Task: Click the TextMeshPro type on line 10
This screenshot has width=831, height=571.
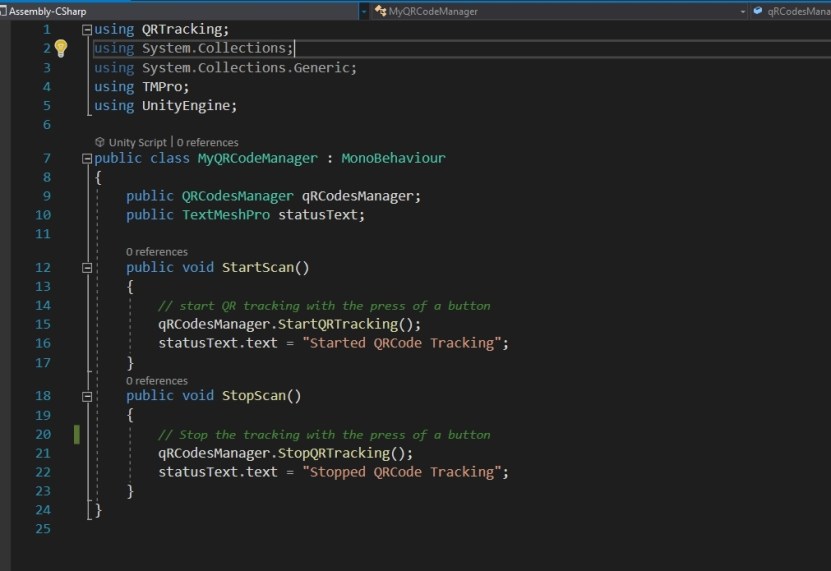Action: (226, 215)
